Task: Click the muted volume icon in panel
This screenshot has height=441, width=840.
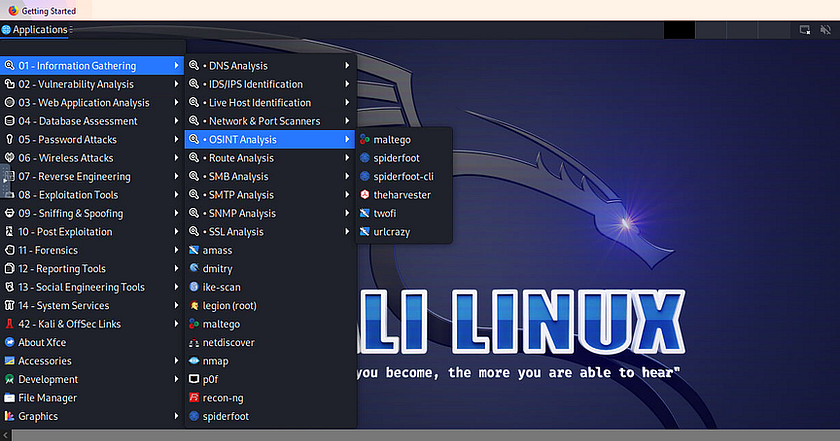Action: pyautogui.click(x=825, y=29)
